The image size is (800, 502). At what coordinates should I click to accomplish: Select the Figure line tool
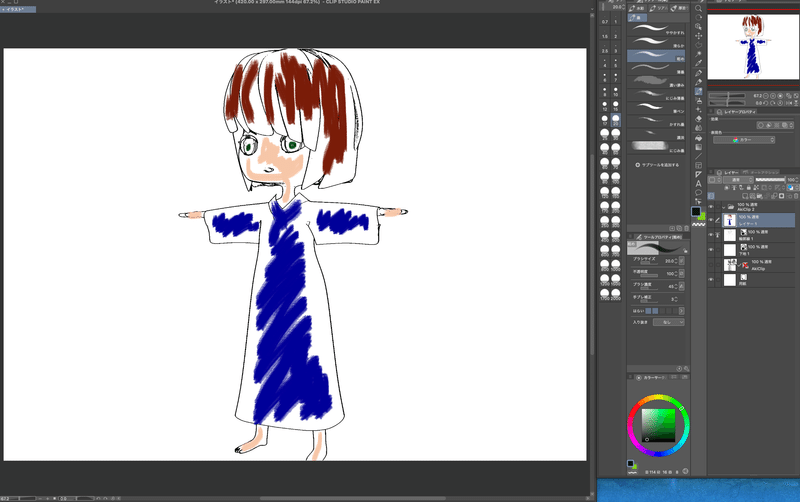point(698,156)
